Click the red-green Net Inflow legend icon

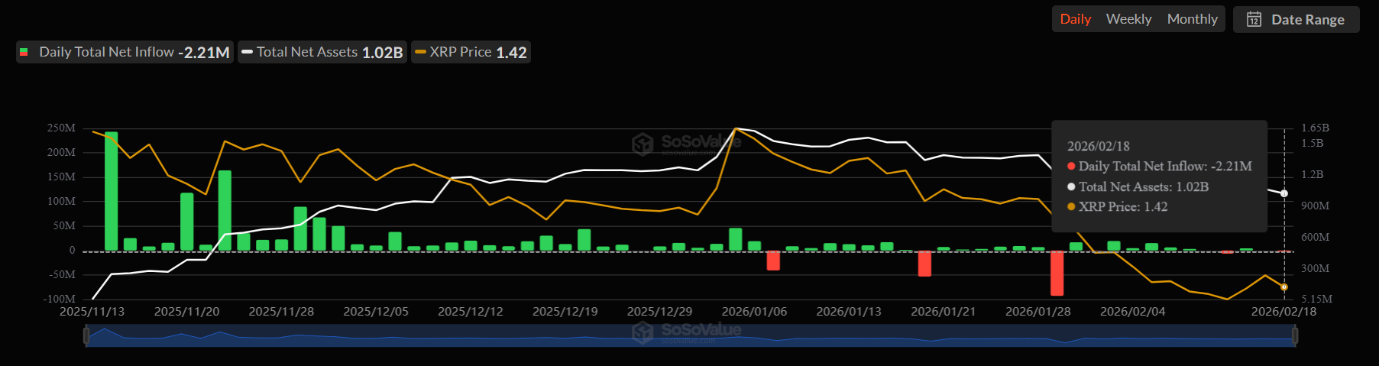click(x=25, y=52)
